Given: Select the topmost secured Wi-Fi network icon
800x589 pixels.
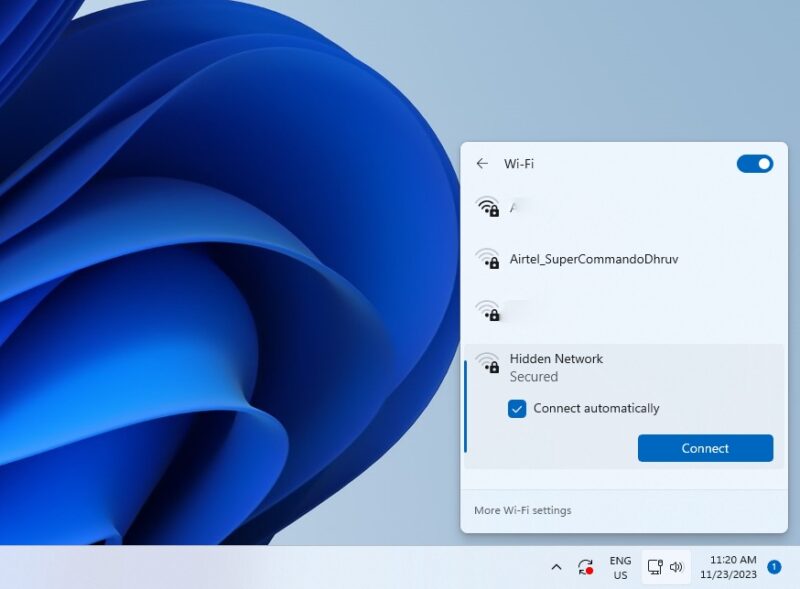Looking at the screenshot, I should tap(489, 205).
